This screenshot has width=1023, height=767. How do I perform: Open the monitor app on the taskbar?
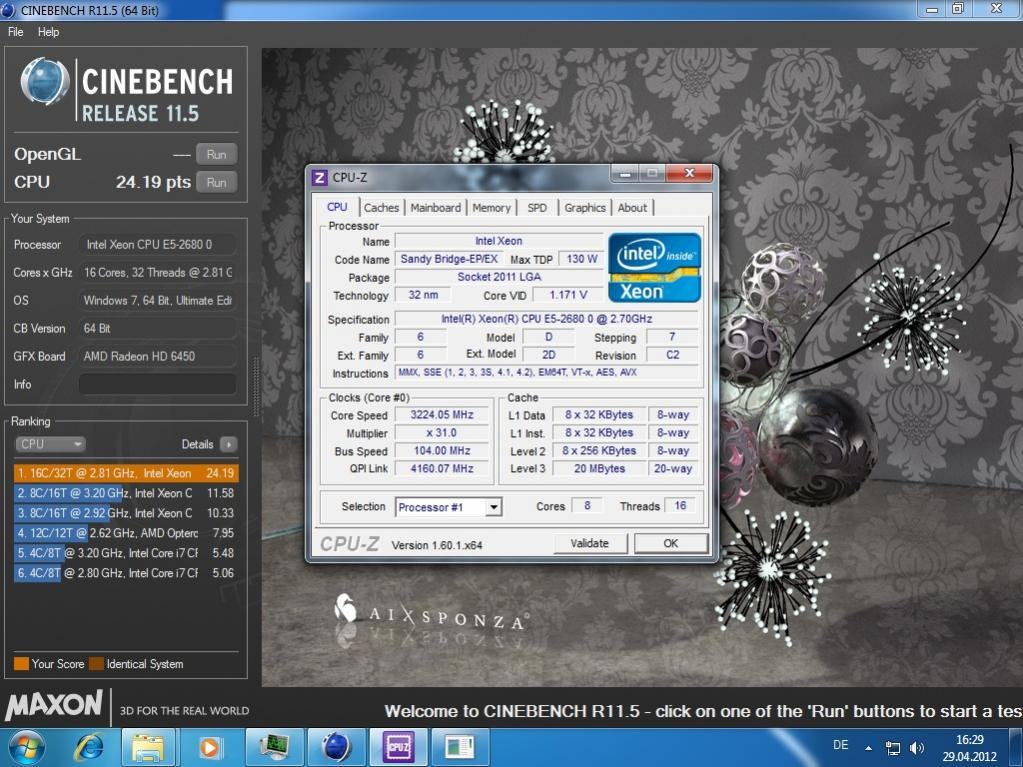click(x=274, y=747)
